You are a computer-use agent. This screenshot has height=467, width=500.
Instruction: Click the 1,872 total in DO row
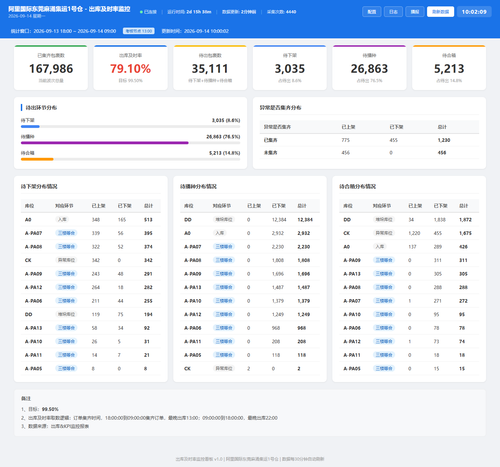click(465, 220)
